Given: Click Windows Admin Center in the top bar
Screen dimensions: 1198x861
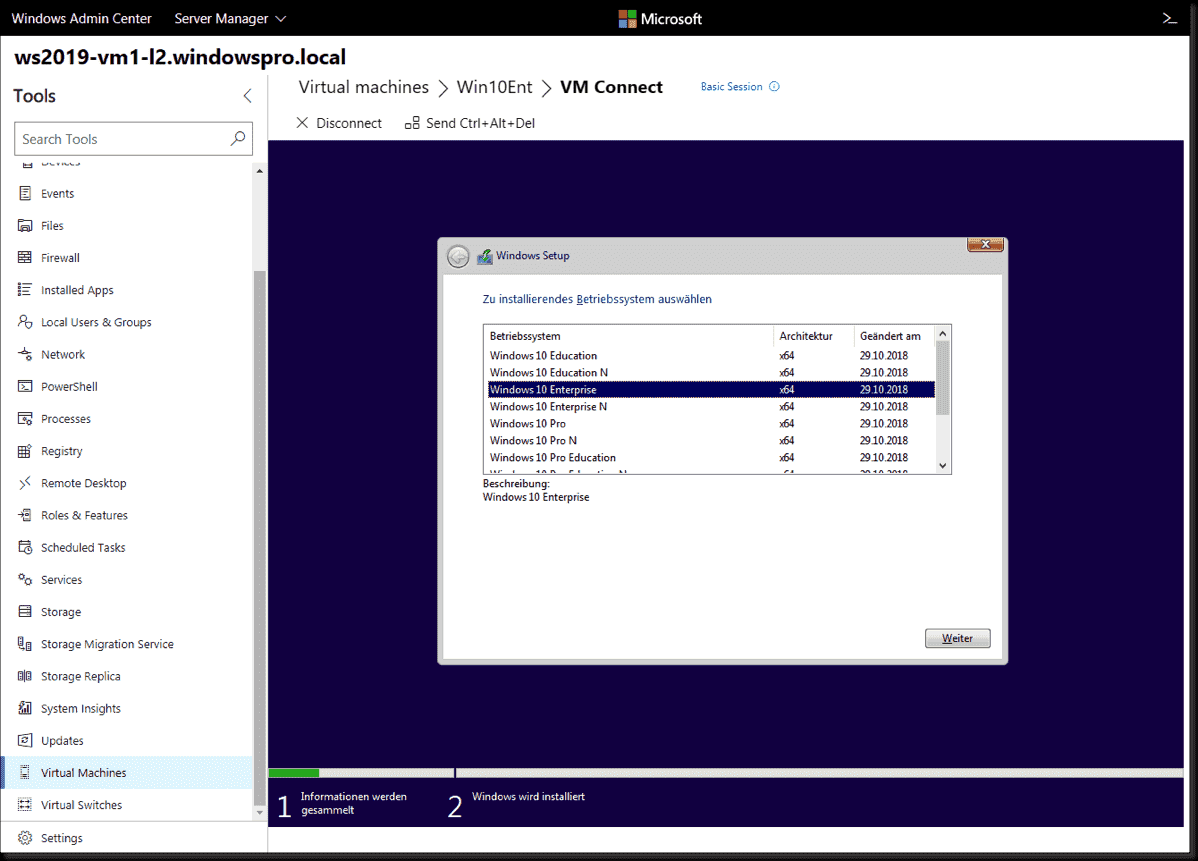Looking at the screenshot, I should click(81, 17).
